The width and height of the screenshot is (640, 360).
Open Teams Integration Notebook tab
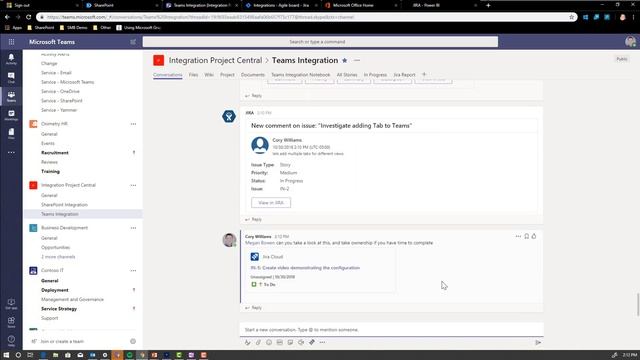pos(300,75)
